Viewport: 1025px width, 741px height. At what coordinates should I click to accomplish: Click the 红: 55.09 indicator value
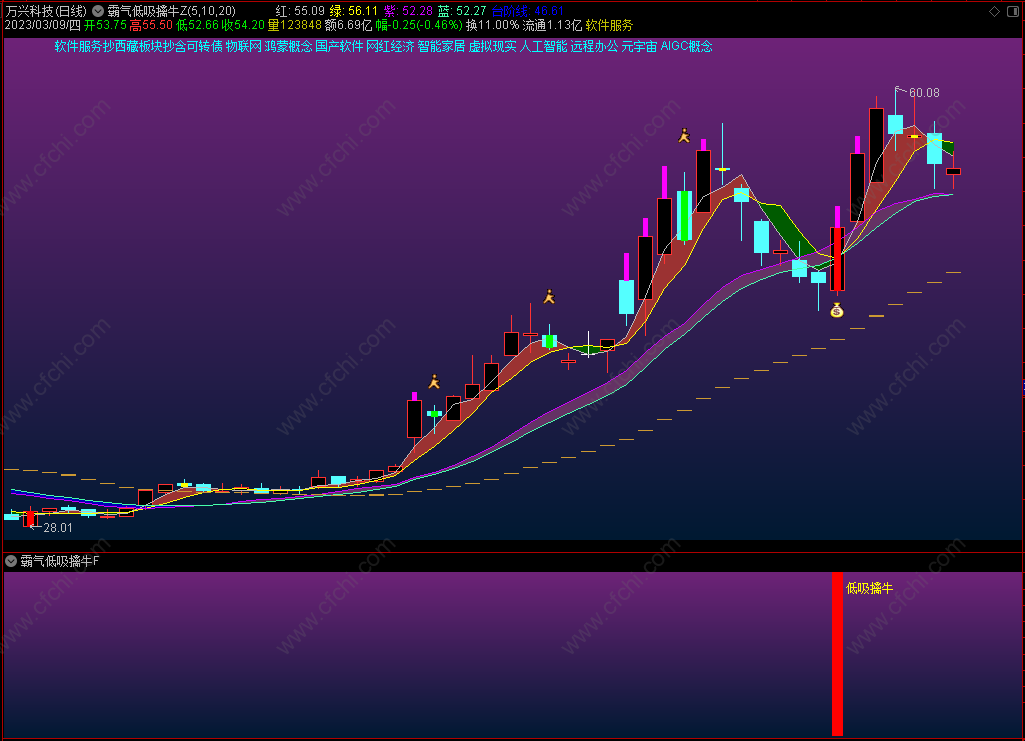(x=300, y=11)
